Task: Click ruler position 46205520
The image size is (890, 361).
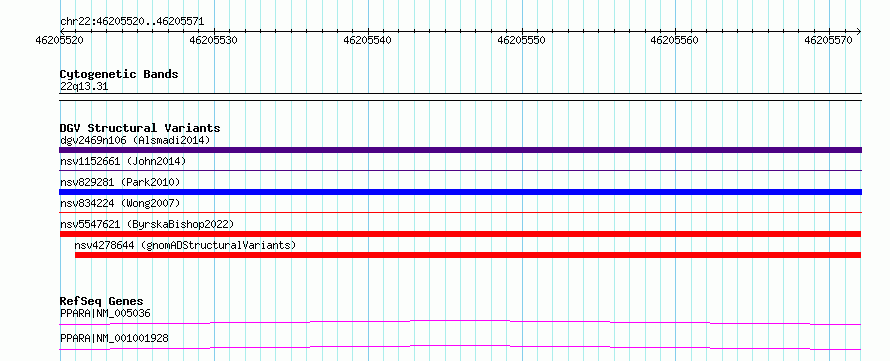Action: tap(60, 40)
